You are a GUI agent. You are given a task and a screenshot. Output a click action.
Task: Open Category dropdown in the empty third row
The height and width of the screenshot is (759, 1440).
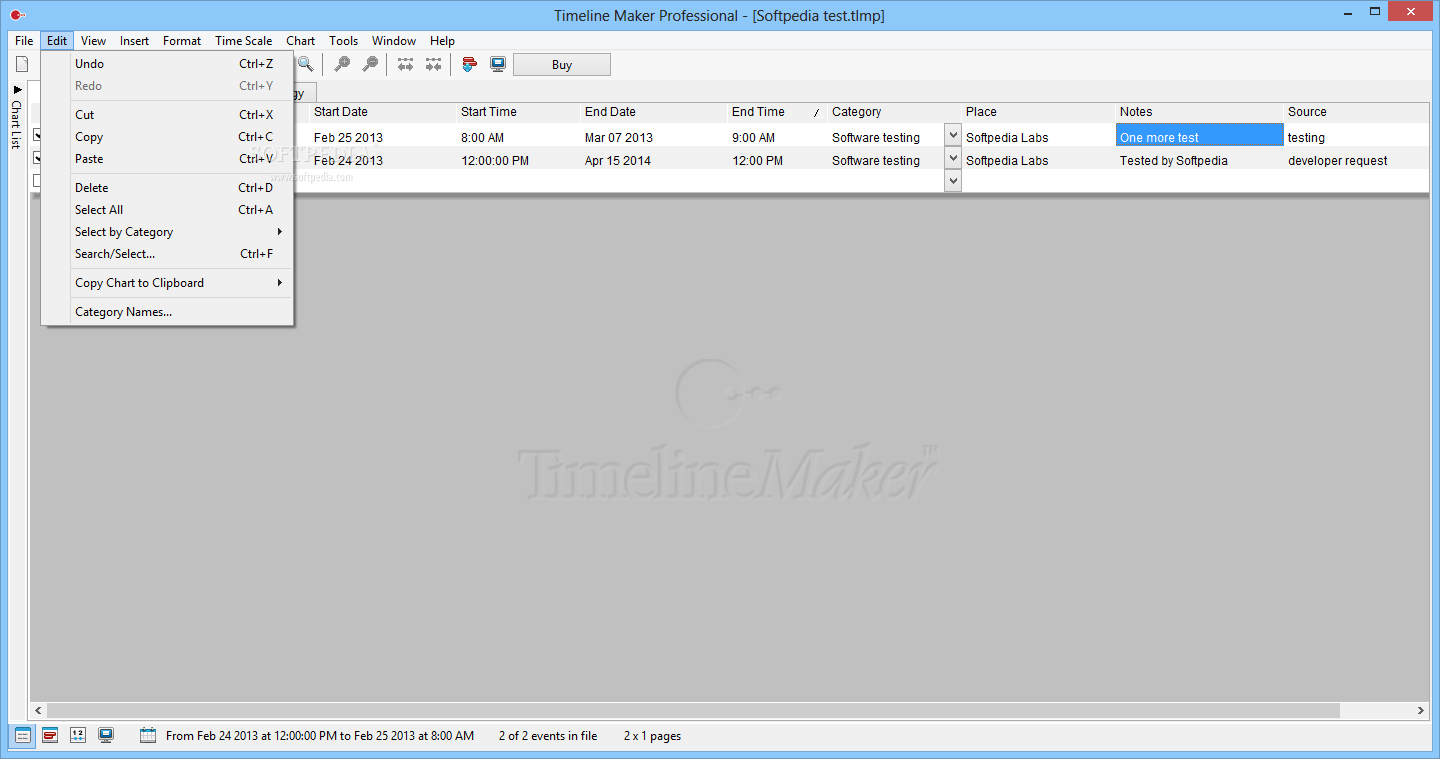pos(953,181)
